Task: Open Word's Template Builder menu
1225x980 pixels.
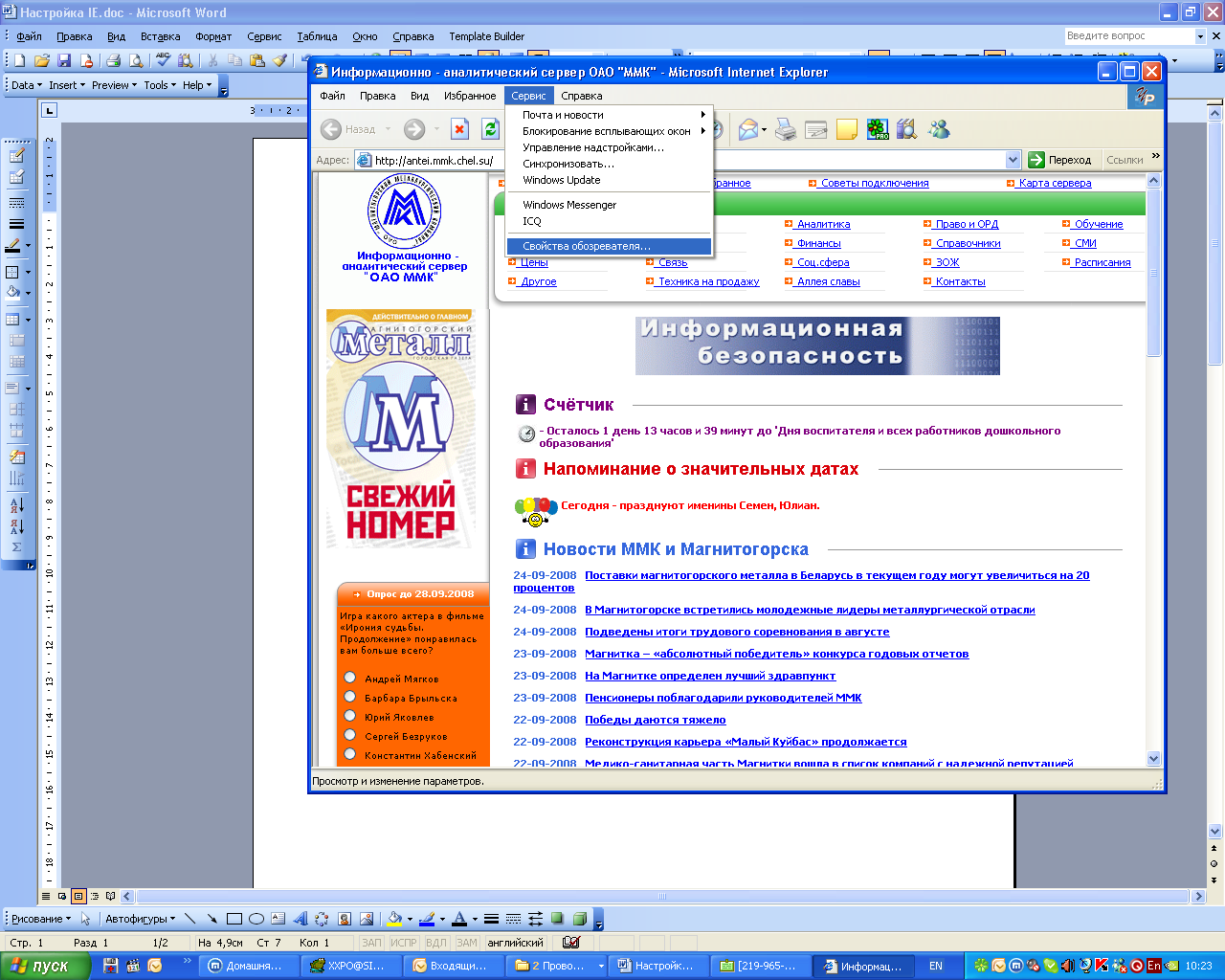Action: [486, 36]
